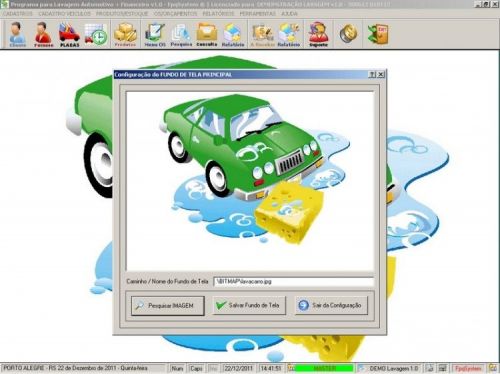Click the printer icon in status bar
The image size is (500, 374).
tap(429, 368)
